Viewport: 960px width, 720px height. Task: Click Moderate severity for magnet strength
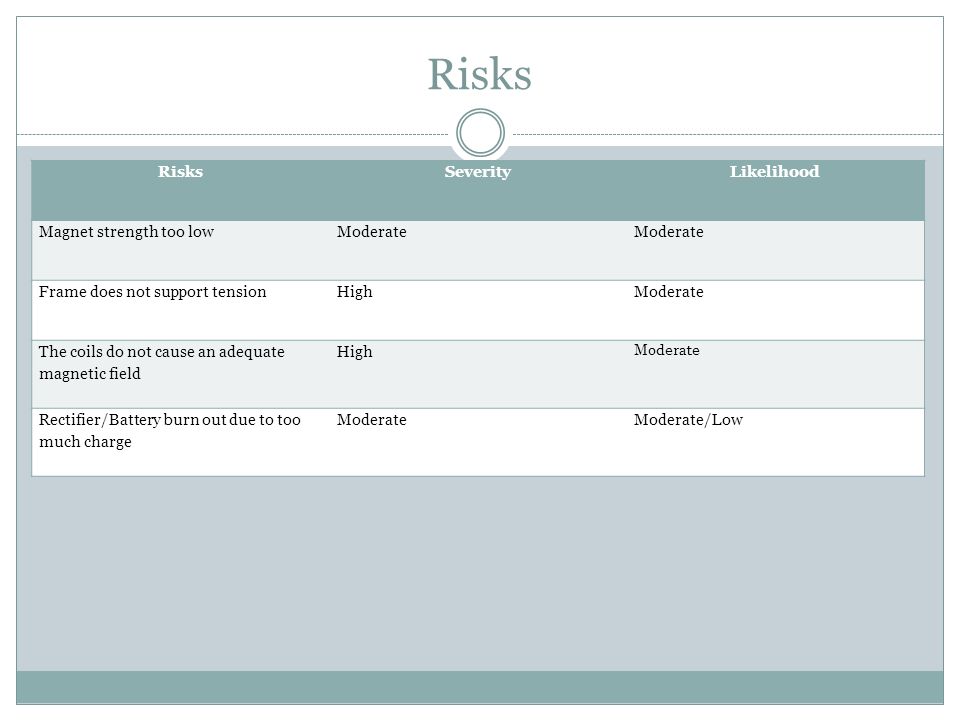click(x=371, y=232)
